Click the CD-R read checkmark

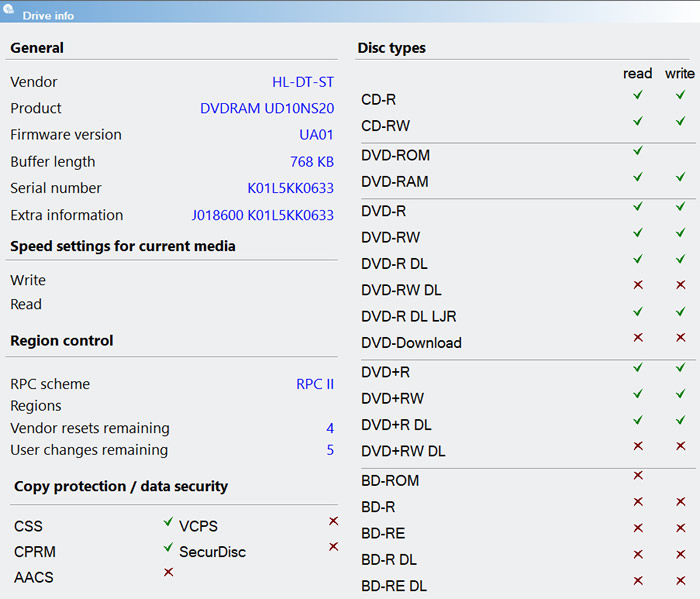click(x=638, y=95)
